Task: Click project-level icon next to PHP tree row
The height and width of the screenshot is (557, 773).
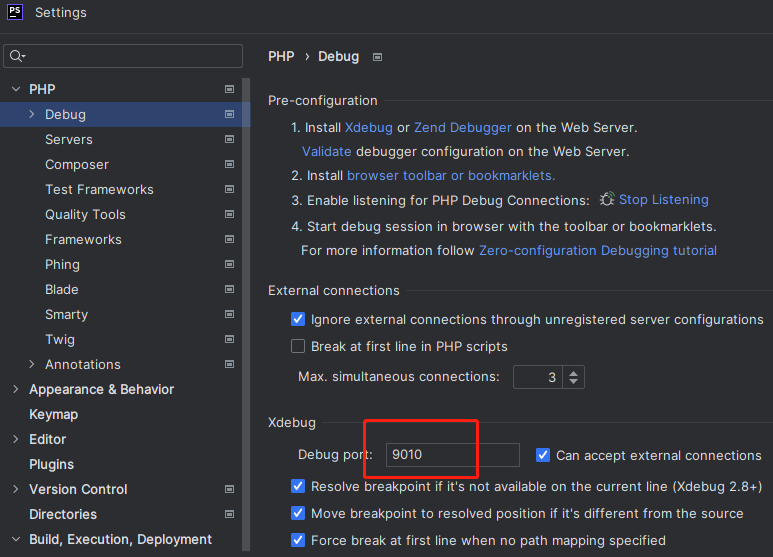Action: coord(229,89)
